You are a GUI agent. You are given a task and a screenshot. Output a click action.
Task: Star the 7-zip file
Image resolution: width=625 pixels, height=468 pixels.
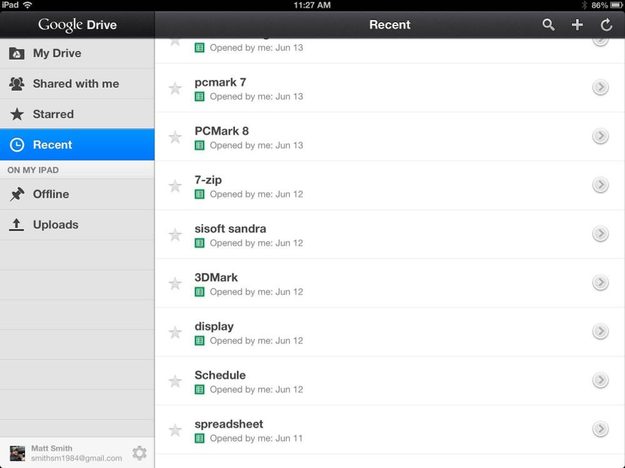click(x=175, y=186)
